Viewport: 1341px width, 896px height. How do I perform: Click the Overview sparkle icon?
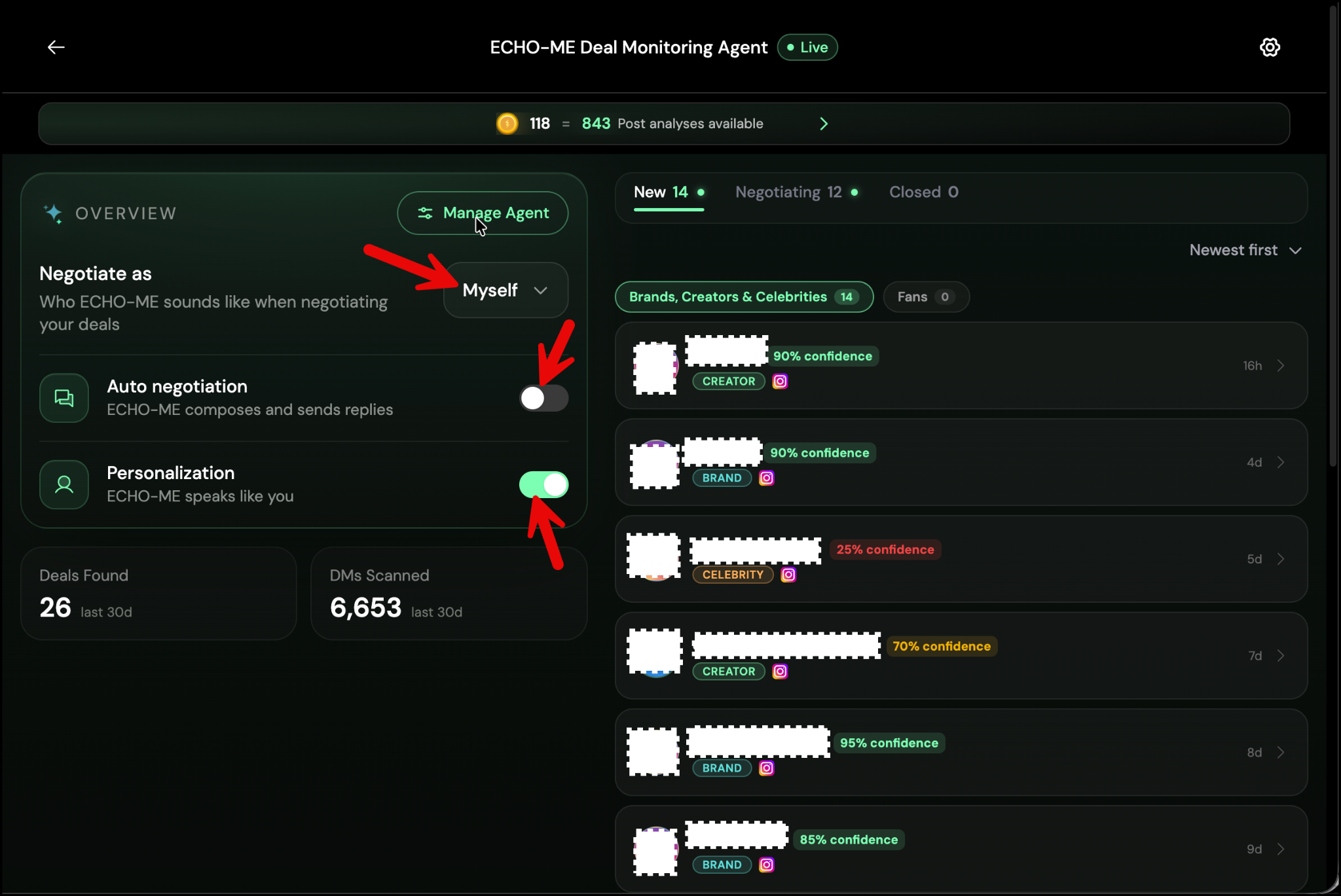[x=53, y=213]
